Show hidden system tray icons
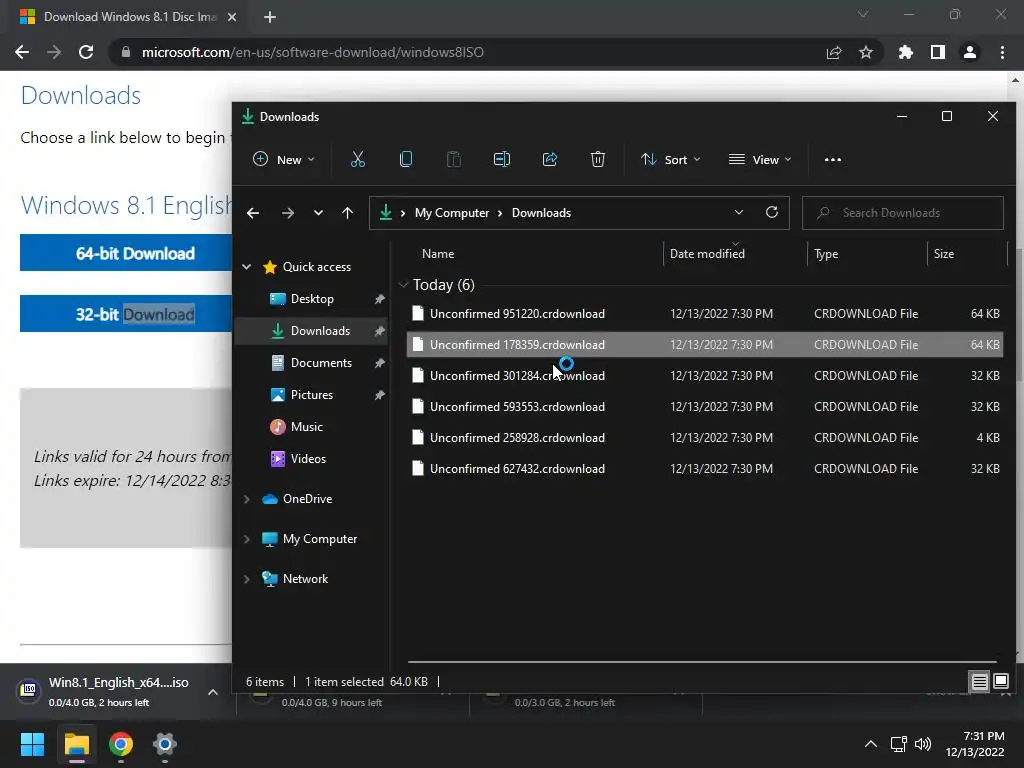Screen dimensions: 1024x768 click(x=871, y=744)
